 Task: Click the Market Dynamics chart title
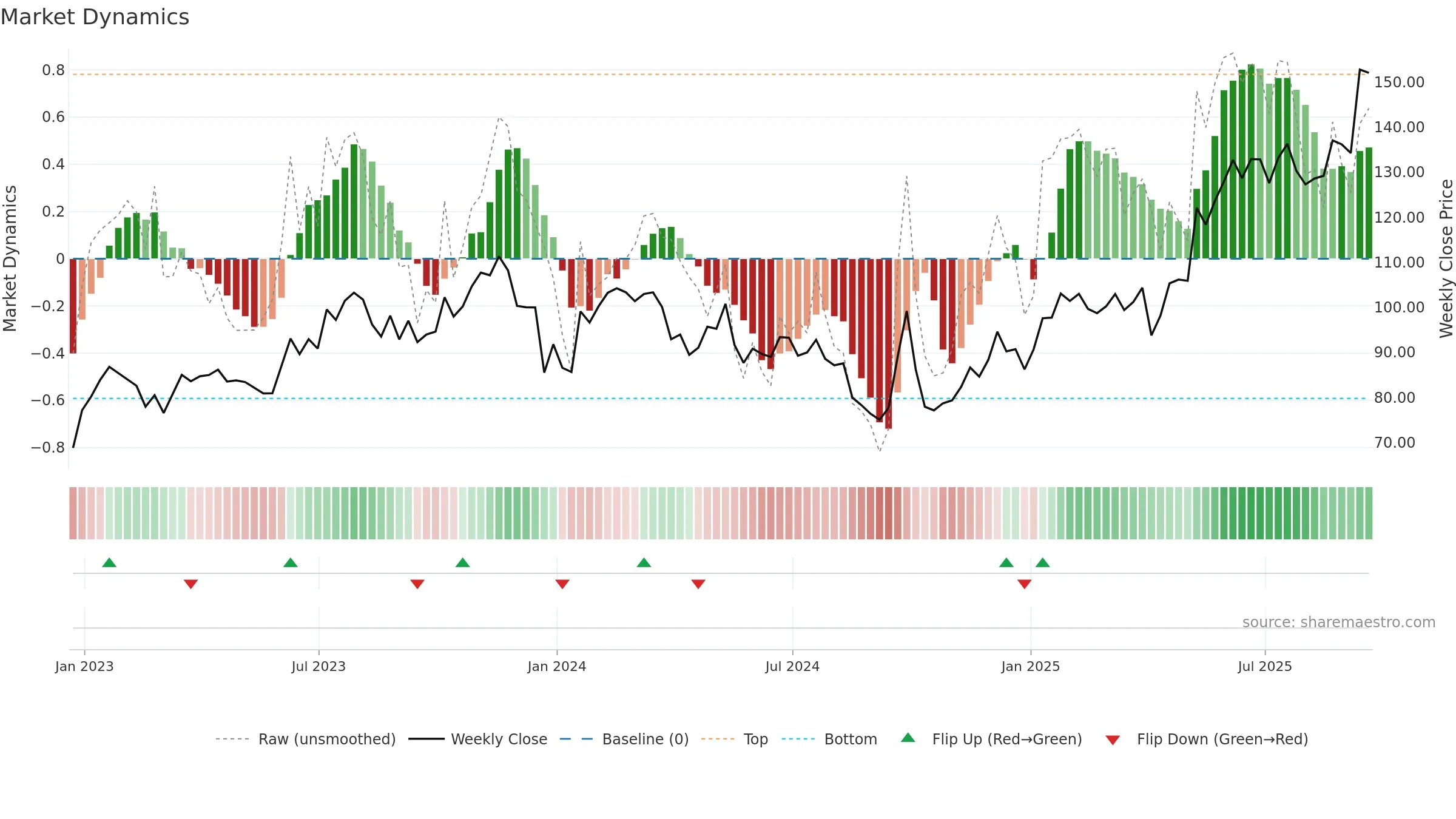point(95,17)
